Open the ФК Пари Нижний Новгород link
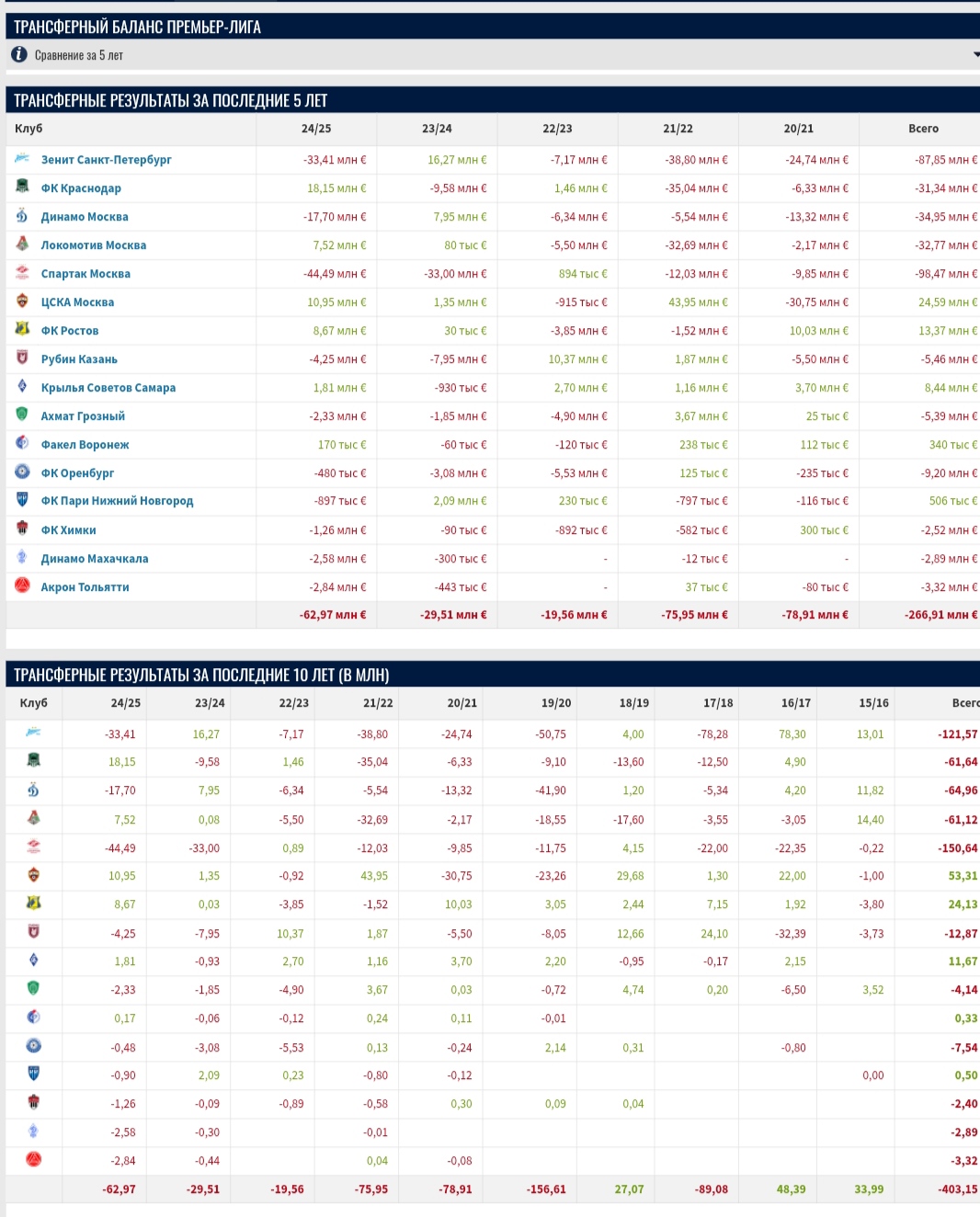 117,501
